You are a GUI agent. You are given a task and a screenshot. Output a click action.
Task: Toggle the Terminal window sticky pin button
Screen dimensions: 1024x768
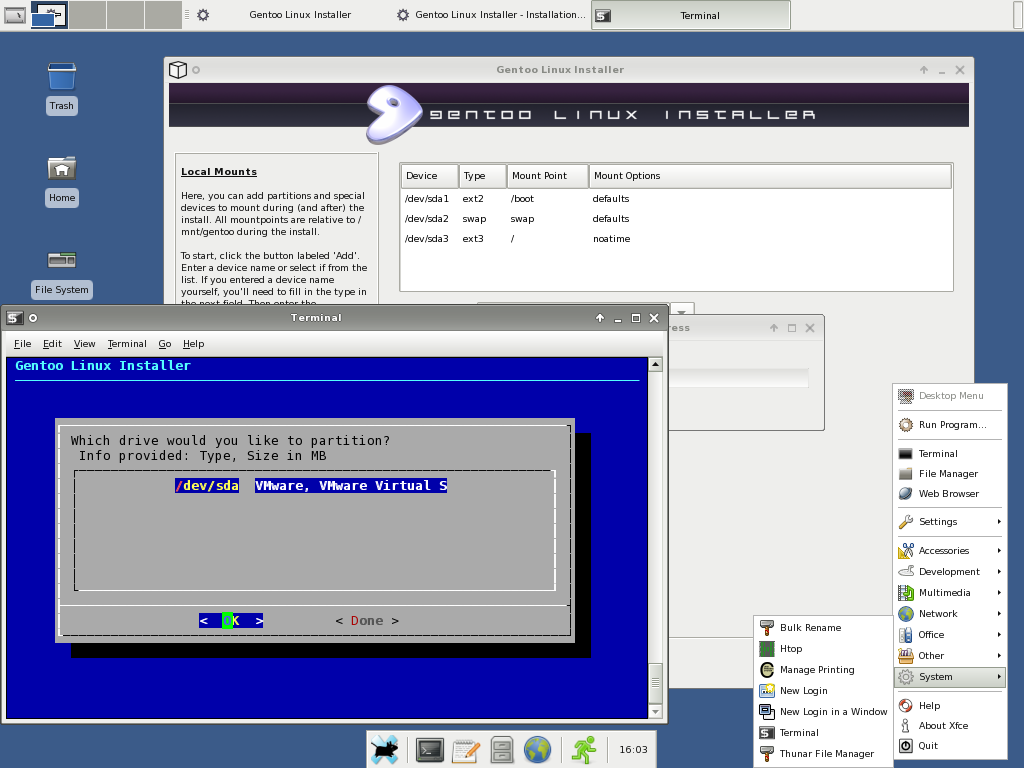33,318
